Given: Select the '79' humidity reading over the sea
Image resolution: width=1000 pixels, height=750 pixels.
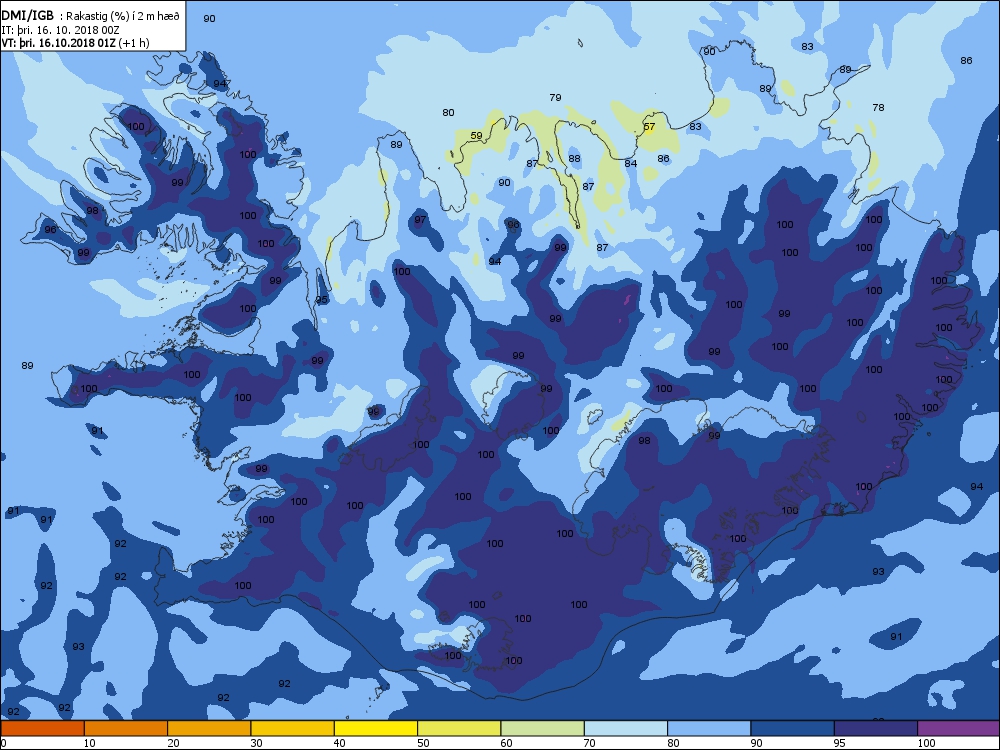Looking at the screenshot, I should 555,98.
